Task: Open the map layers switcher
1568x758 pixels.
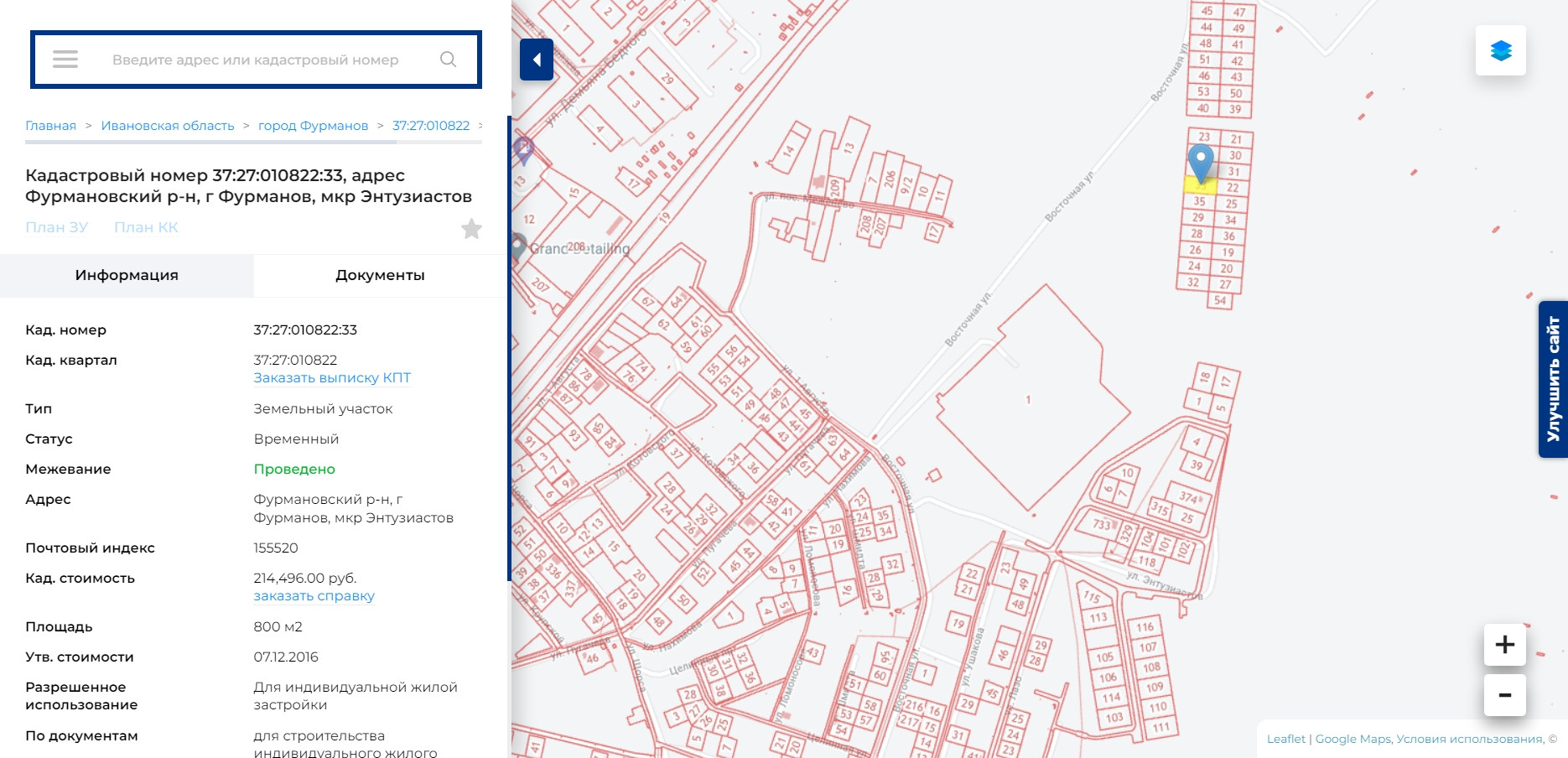Action: click(x=1500, y=51)
